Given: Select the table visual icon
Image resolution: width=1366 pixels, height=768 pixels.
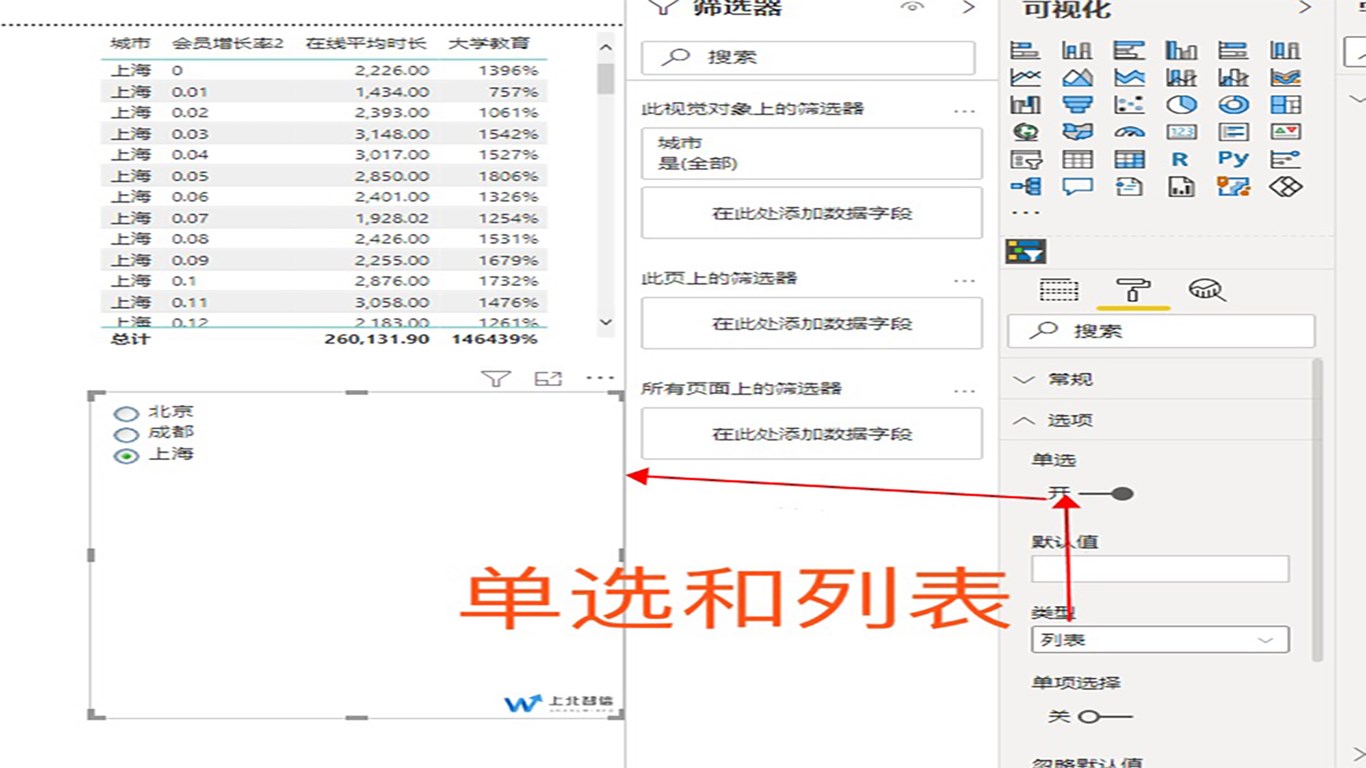Looking at the screenshot, I should point(1077,159).
